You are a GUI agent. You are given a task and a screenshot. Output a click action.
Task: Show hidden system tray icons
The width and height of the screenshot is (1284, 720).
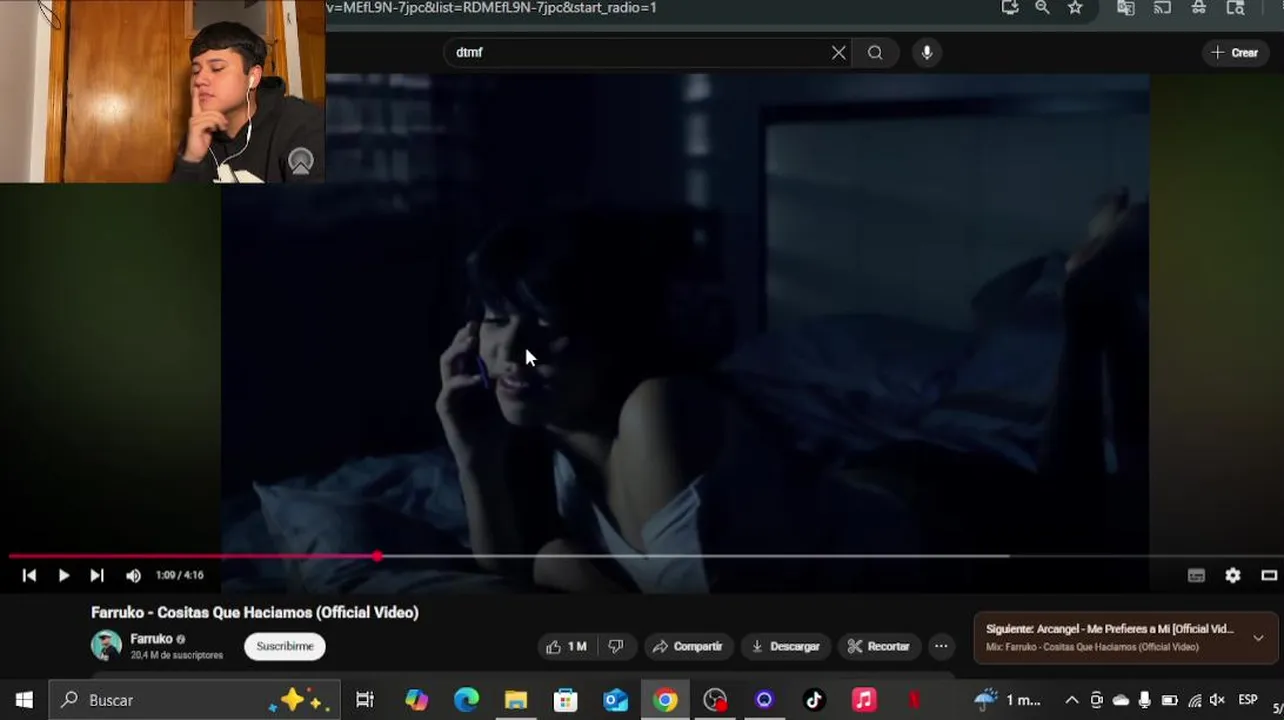click(1071, 700)
